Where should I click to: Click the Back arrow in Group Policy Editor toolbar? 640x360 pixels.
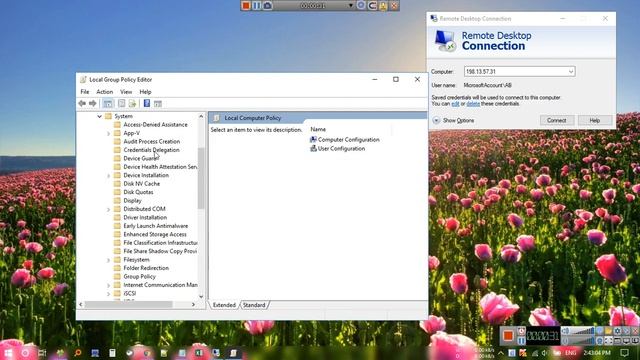click(x=82, y=103)
